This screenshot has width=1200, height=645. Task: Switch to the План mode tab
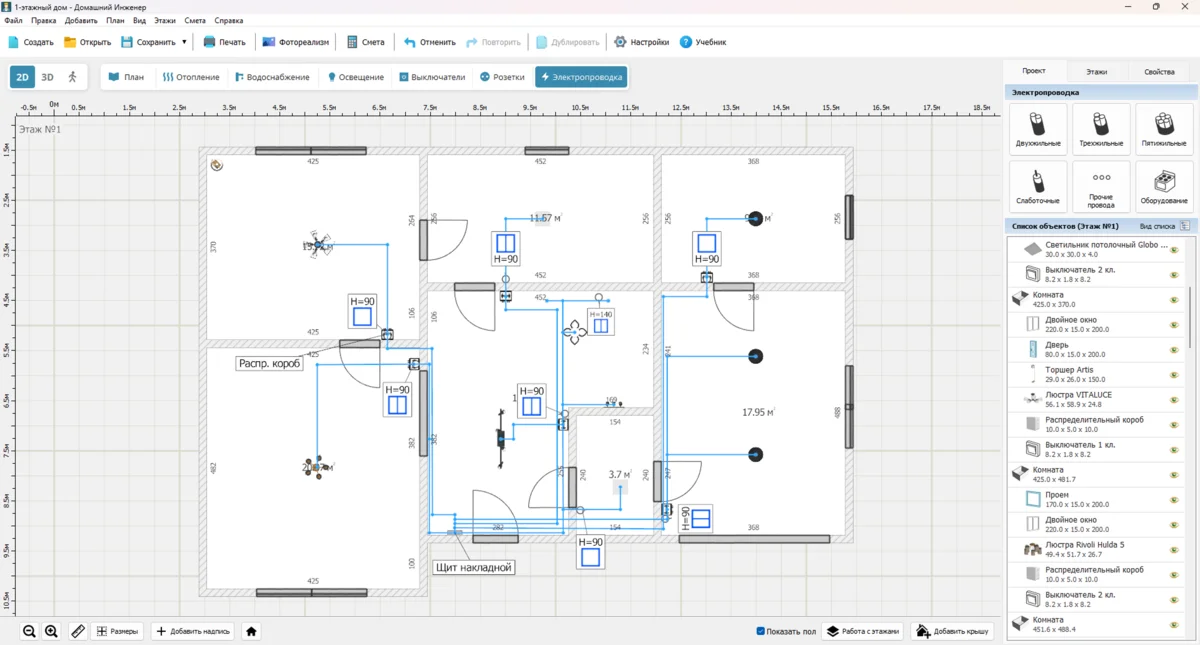pyautogui.click(x=127, y=77)
